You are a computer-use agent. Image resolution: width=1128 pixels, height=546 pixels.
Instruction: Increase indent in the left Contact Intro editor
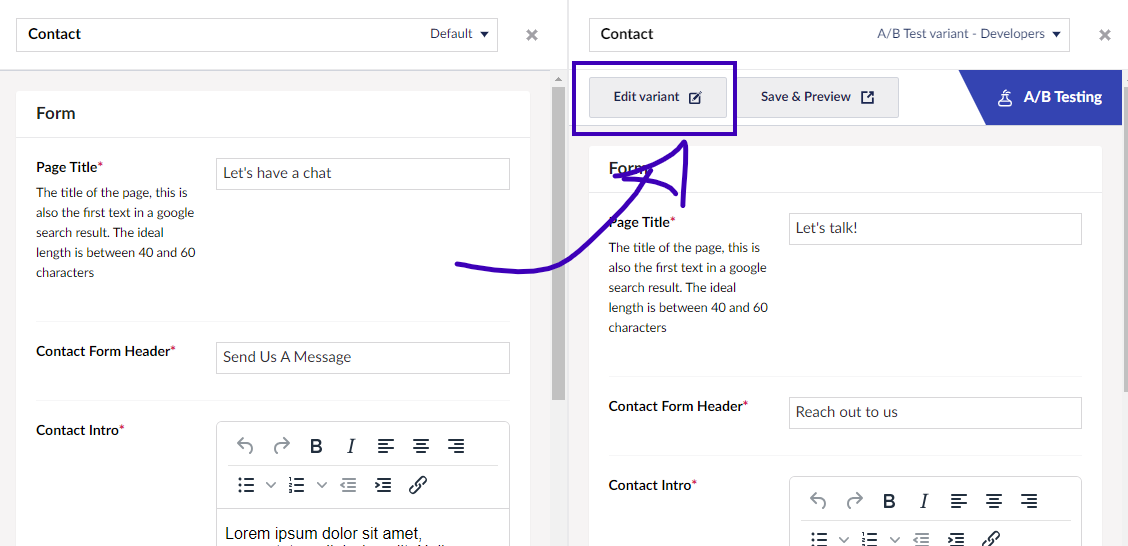pos(383,485)
